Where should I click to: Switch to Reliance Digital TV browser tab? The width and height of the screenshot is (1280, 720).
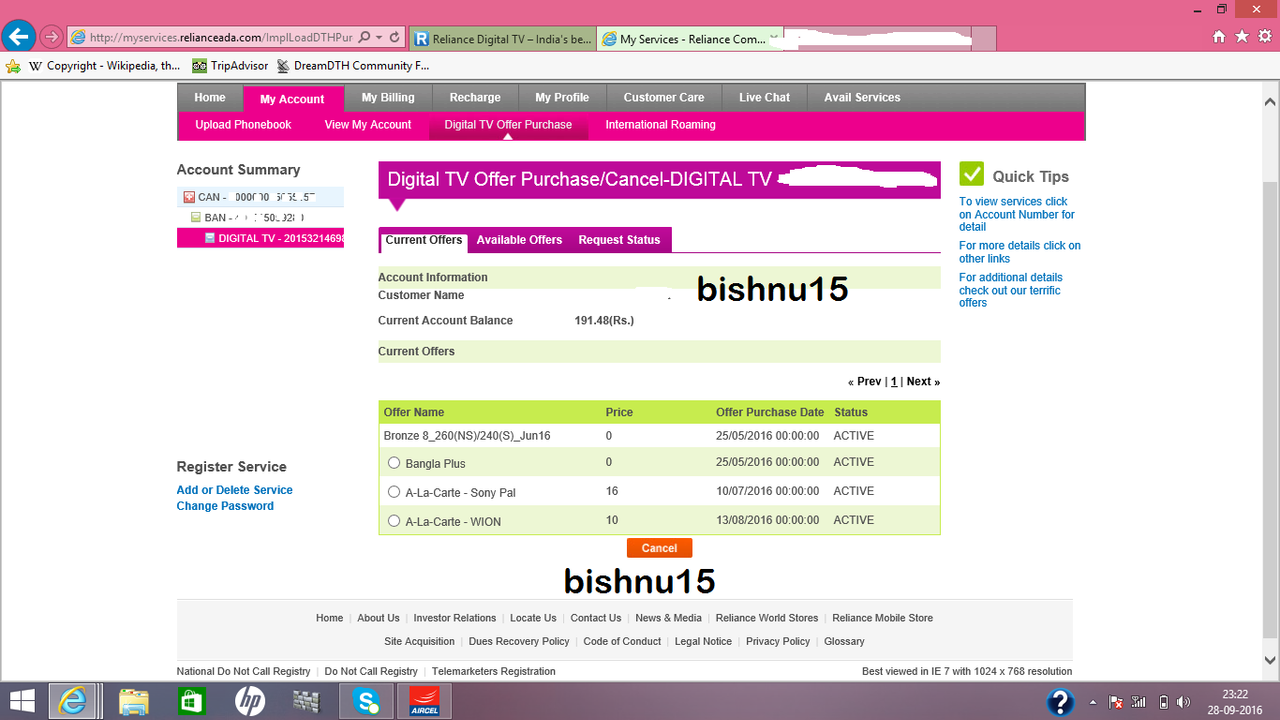(x=502, y=39)
